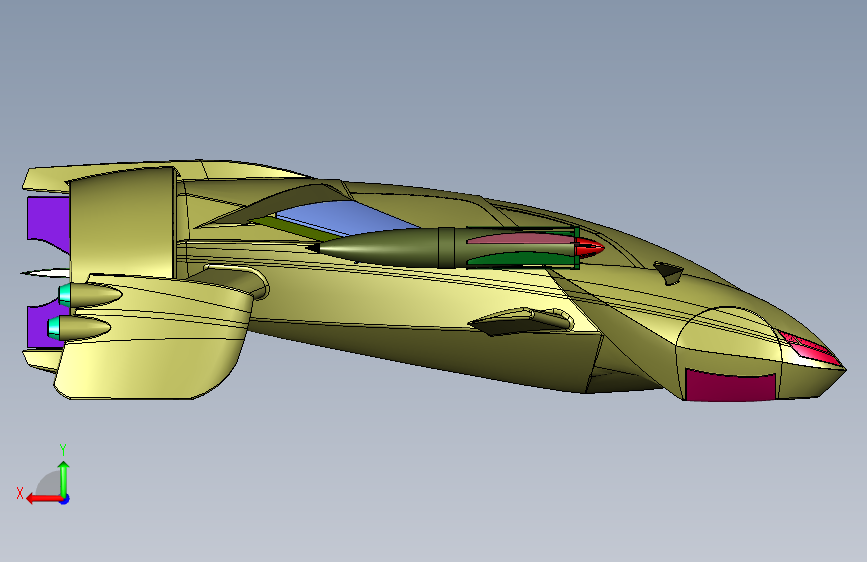Screen dimensions: 867x562
Task: Click the green Y axis arrow of triad
Action: pos(64,478)
